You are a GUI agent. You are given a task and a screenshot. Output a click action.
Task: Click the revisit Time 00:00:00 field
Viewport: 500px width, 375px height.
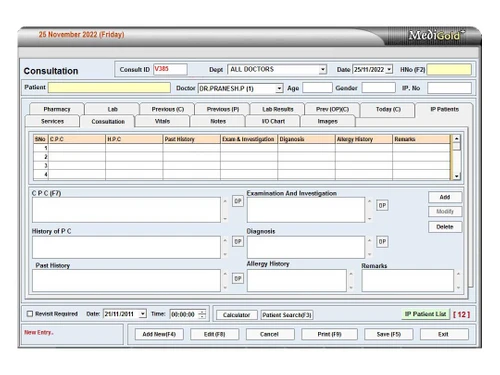point(184,314)
